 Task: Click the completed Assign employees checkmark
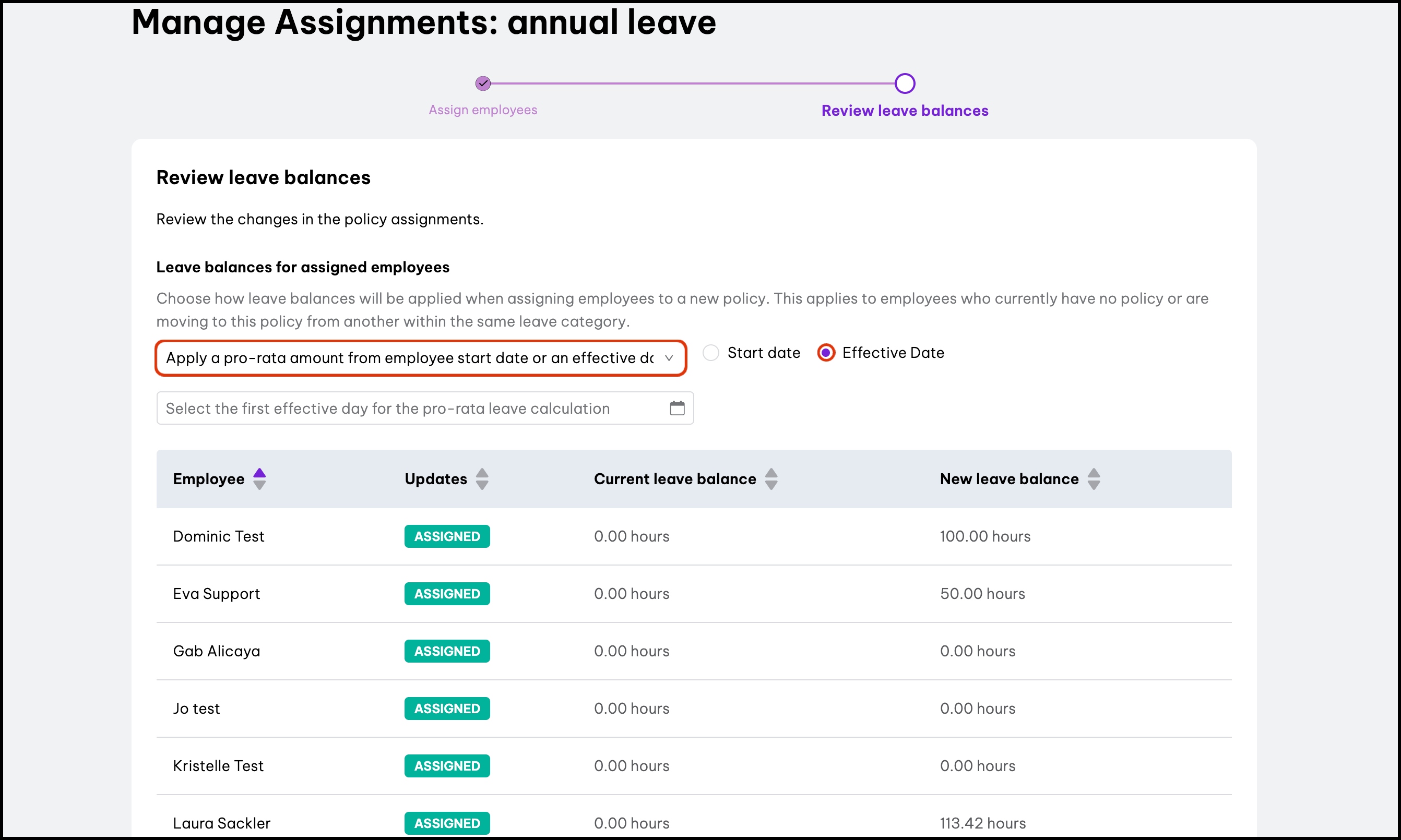[482, 84]
